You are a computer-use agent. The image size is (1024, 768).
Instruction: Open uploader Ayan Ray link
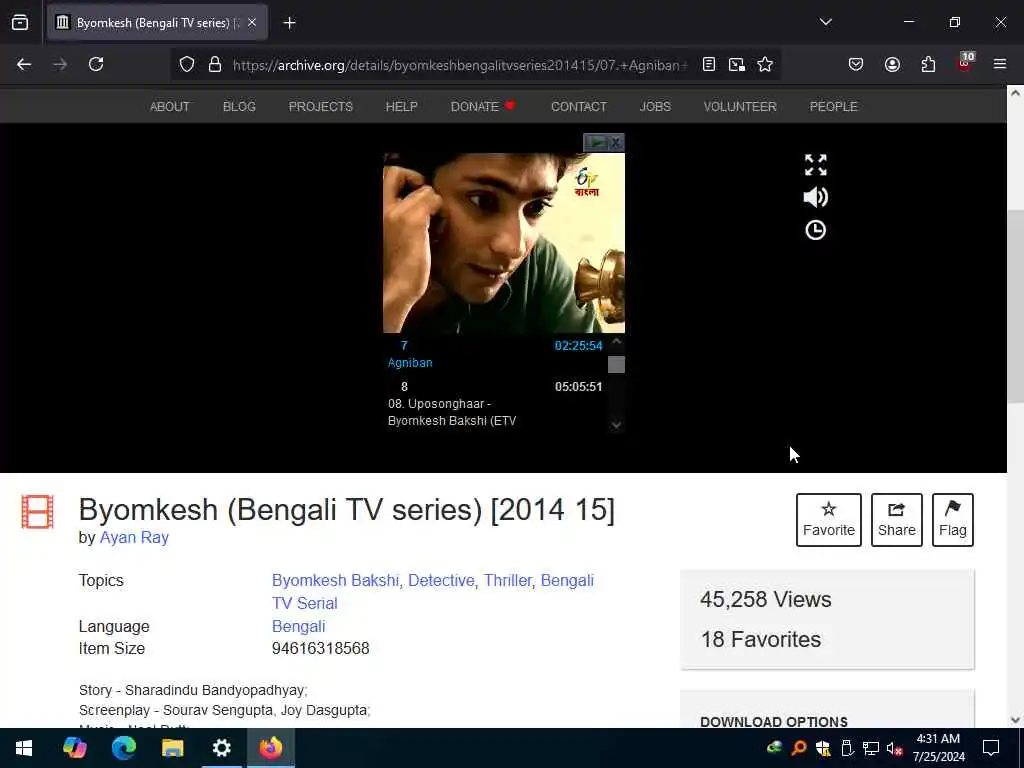134,537
